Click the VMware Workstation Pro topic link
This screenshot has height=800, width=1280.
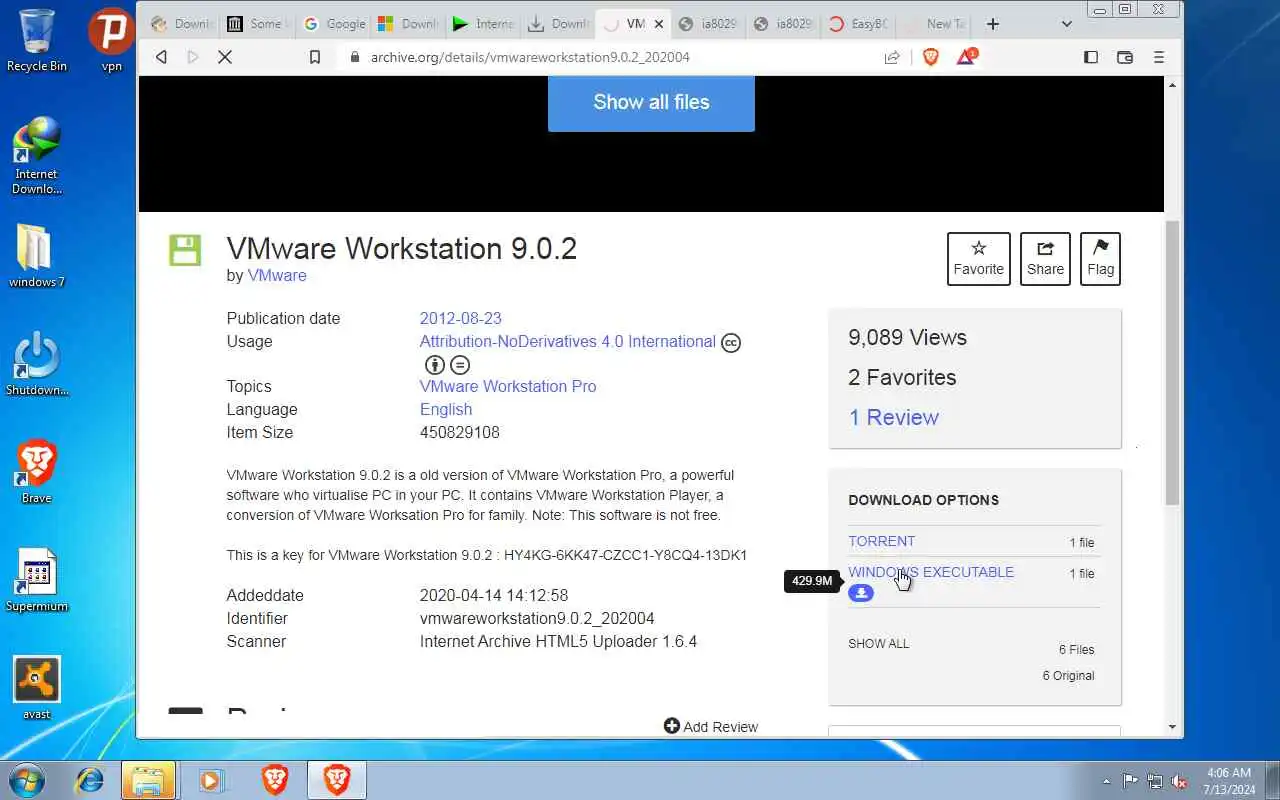point(508,386)
